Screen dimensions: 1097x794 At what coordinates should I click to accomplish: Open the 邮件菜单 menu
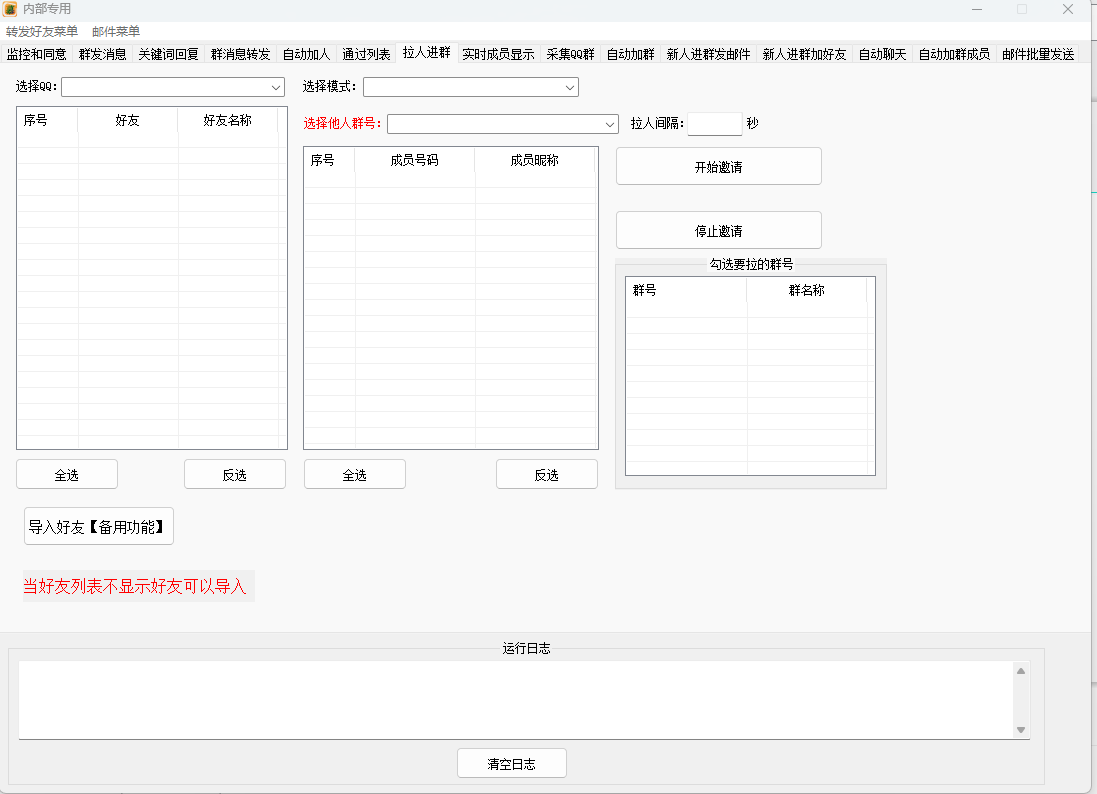[116, 32]
